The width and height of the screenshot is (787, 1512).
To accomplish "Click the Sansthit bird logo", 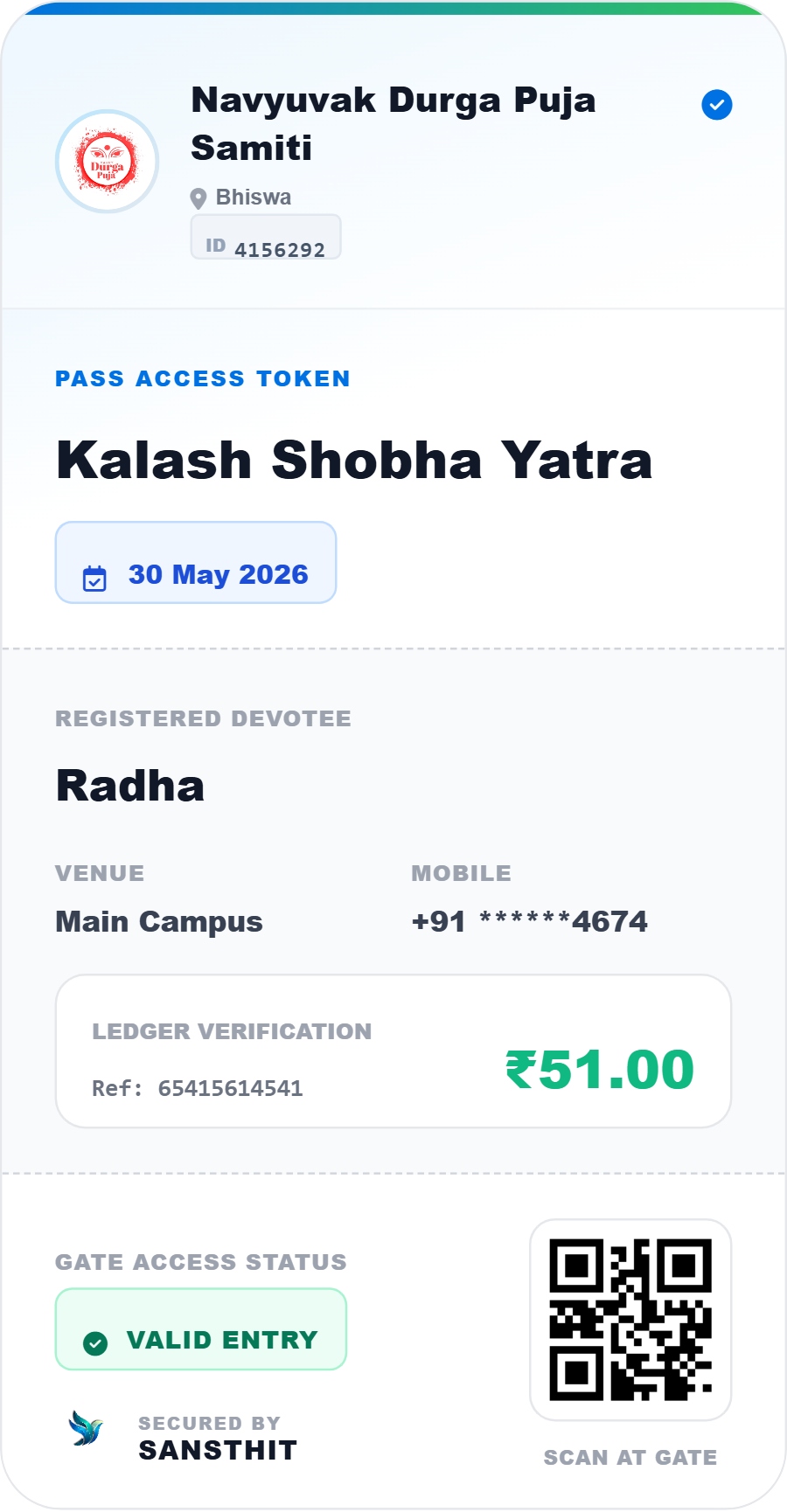I will 87,1428.
